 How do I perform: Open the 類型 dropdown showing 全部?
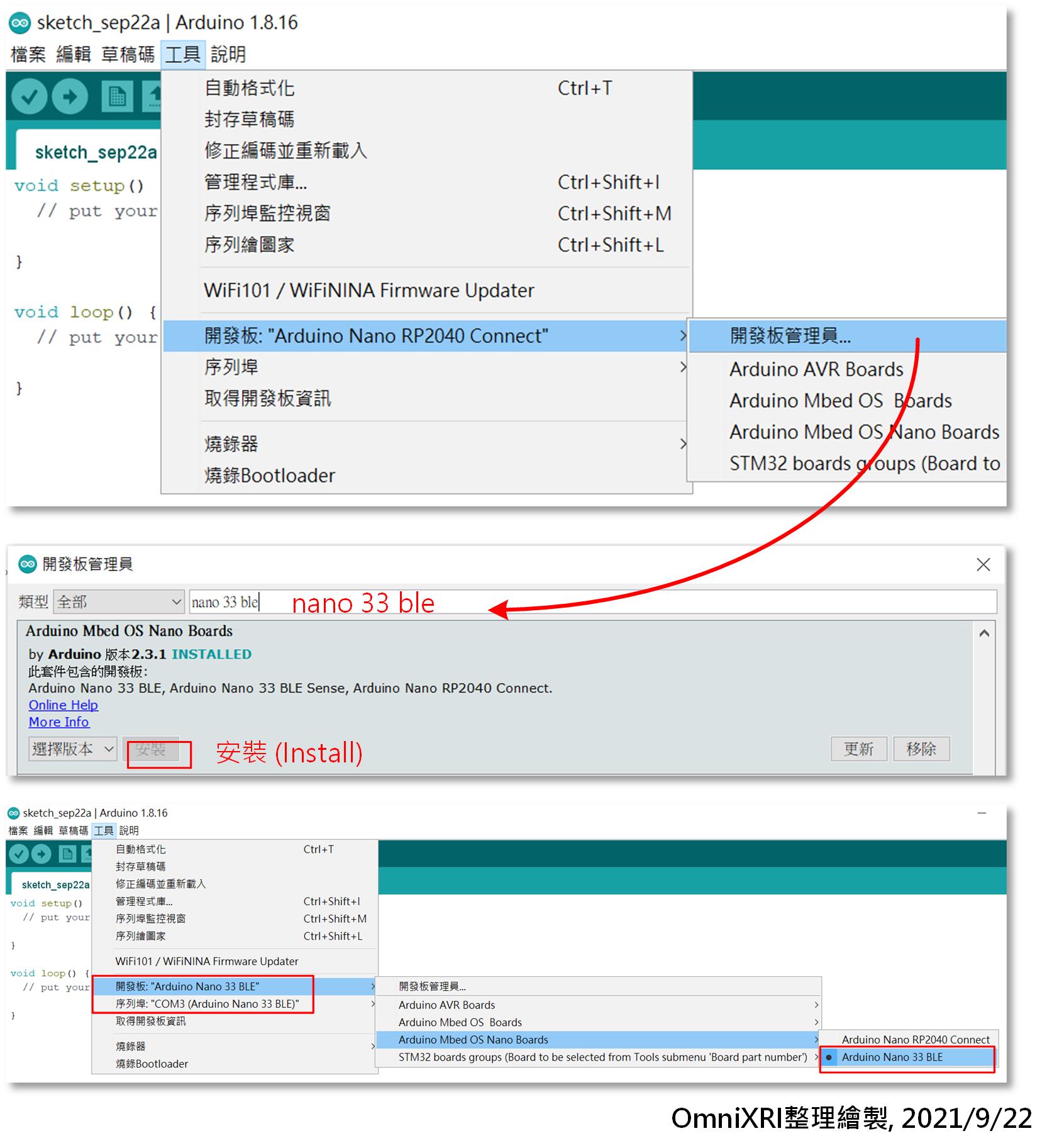(x=119, y=602)
